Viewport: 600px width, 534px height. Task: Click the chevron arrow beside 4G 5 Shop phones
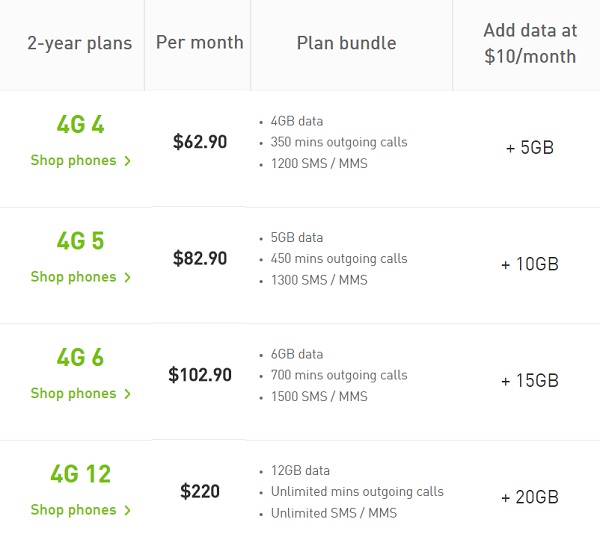click(x=128, y=277)
